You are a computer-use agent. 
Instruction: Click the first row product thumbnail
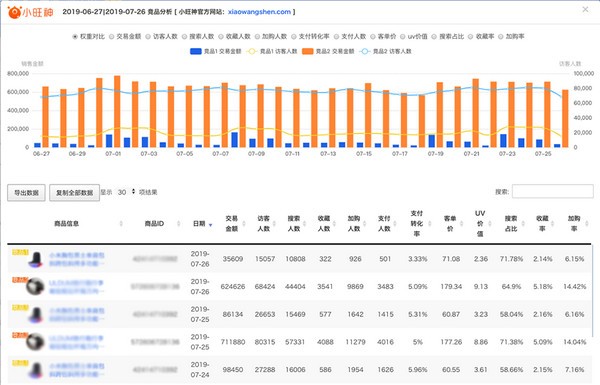(x=36, y=259)
